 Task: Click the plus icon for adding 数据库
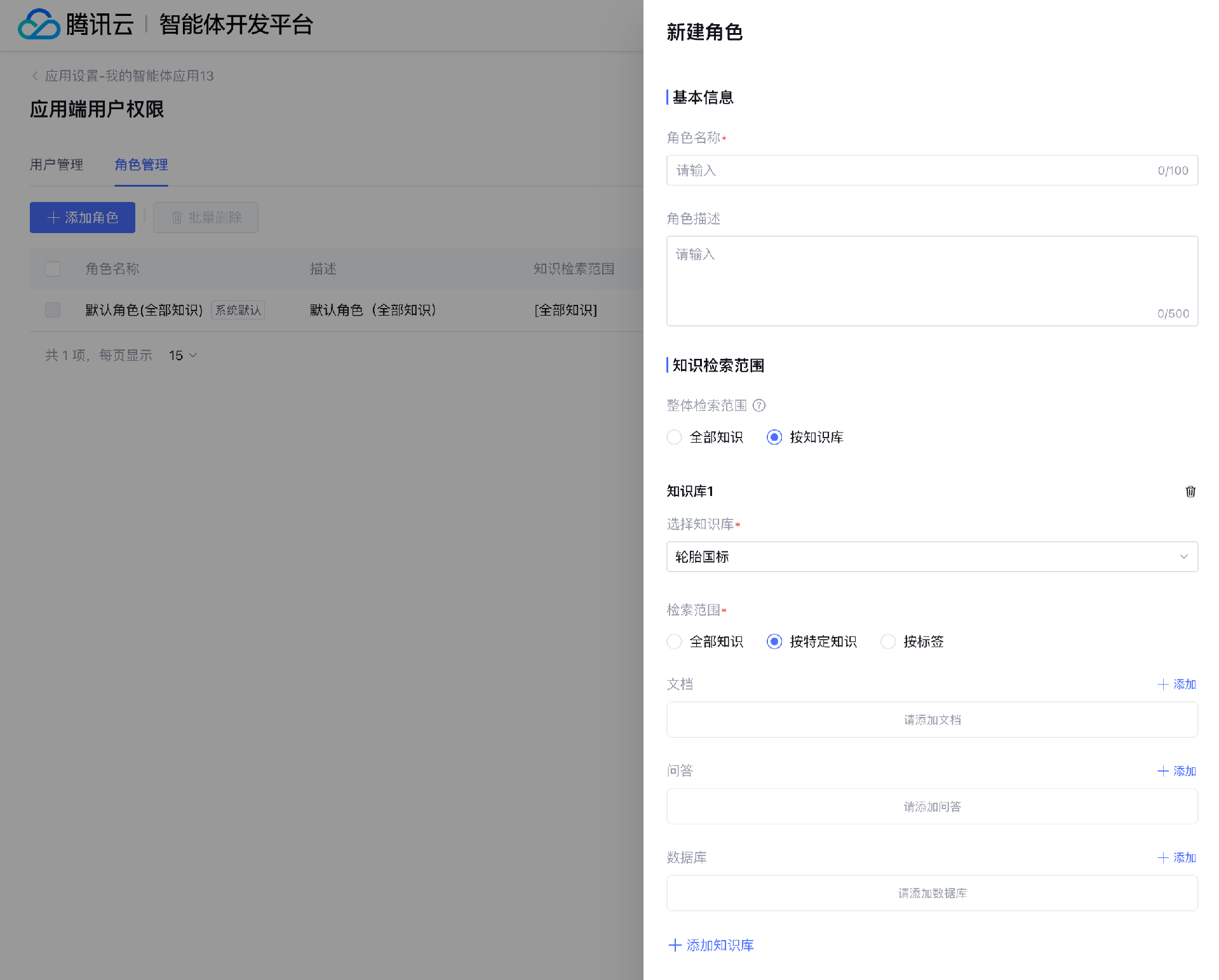(1162, 858)
